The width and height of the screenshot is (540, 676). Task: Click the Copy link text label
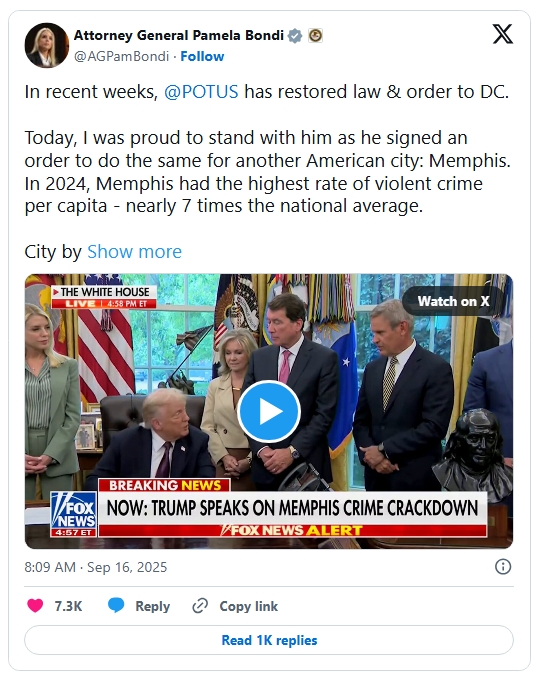(249, 606)
